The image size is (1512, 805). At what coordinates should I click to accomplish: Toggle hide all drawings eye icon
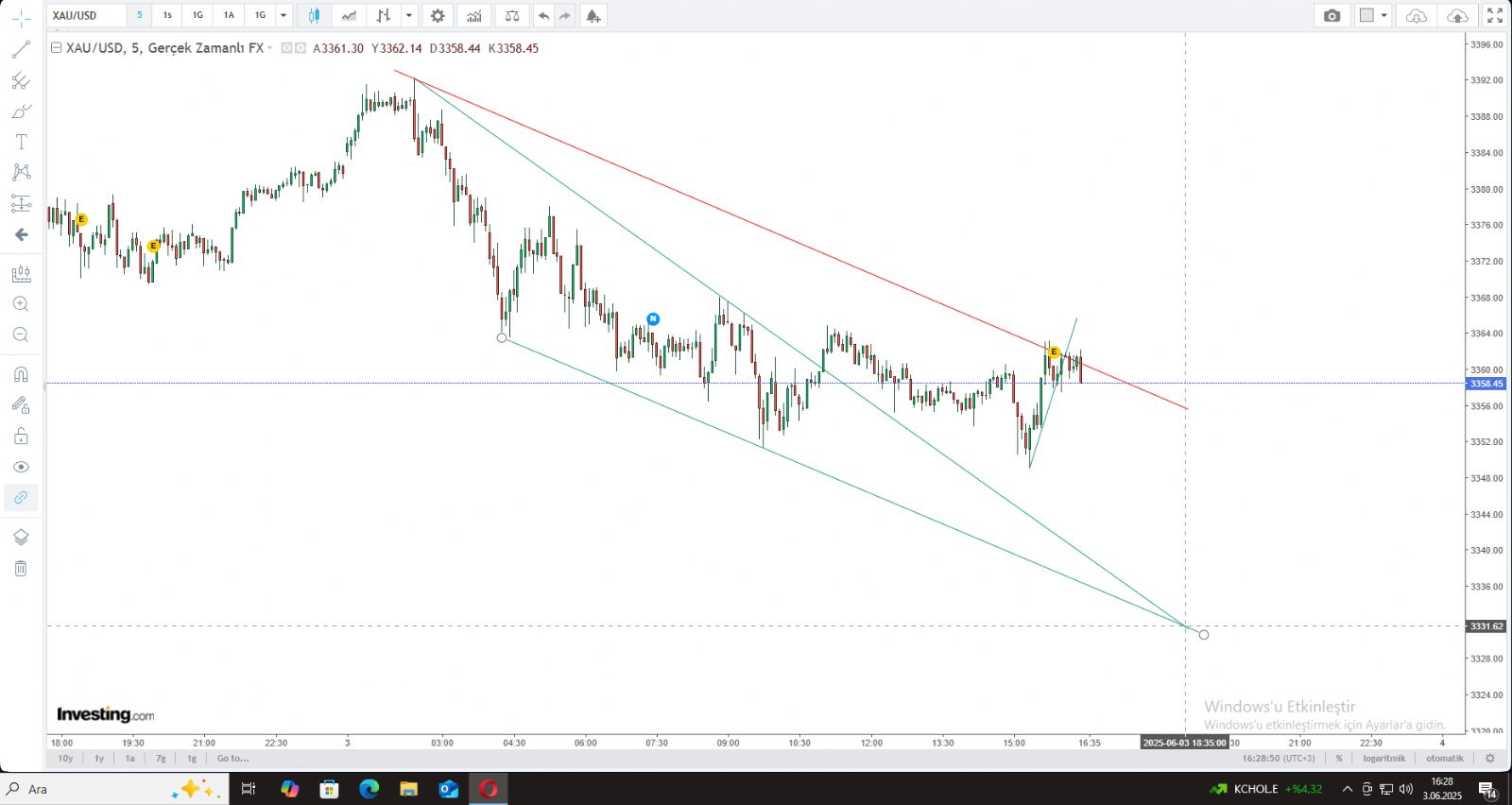click(x=21, y=467)
